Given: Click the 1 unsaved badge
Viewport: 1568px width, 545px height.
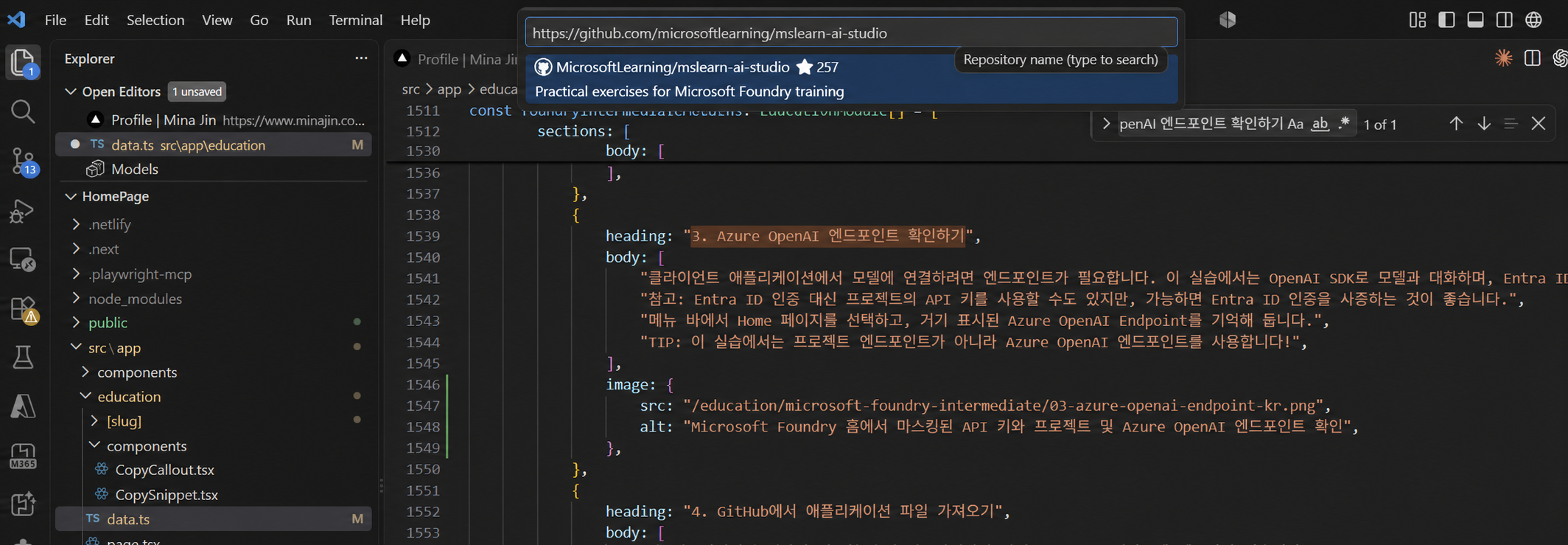Looking at the screenshot, I should pos(197,91).
